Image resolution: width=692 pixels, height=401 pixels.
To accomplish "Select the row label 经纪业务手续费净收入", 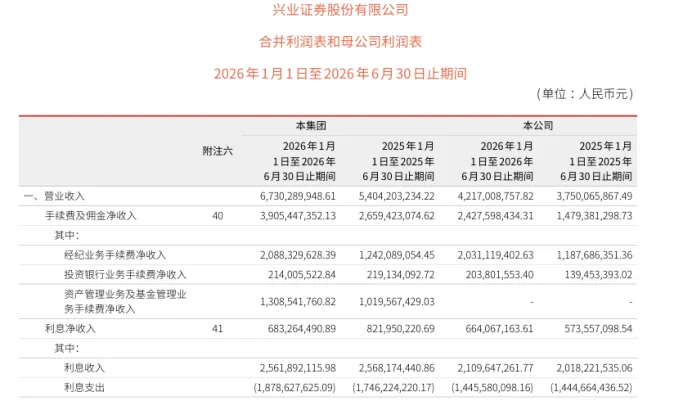I will (x=115, y=255).
